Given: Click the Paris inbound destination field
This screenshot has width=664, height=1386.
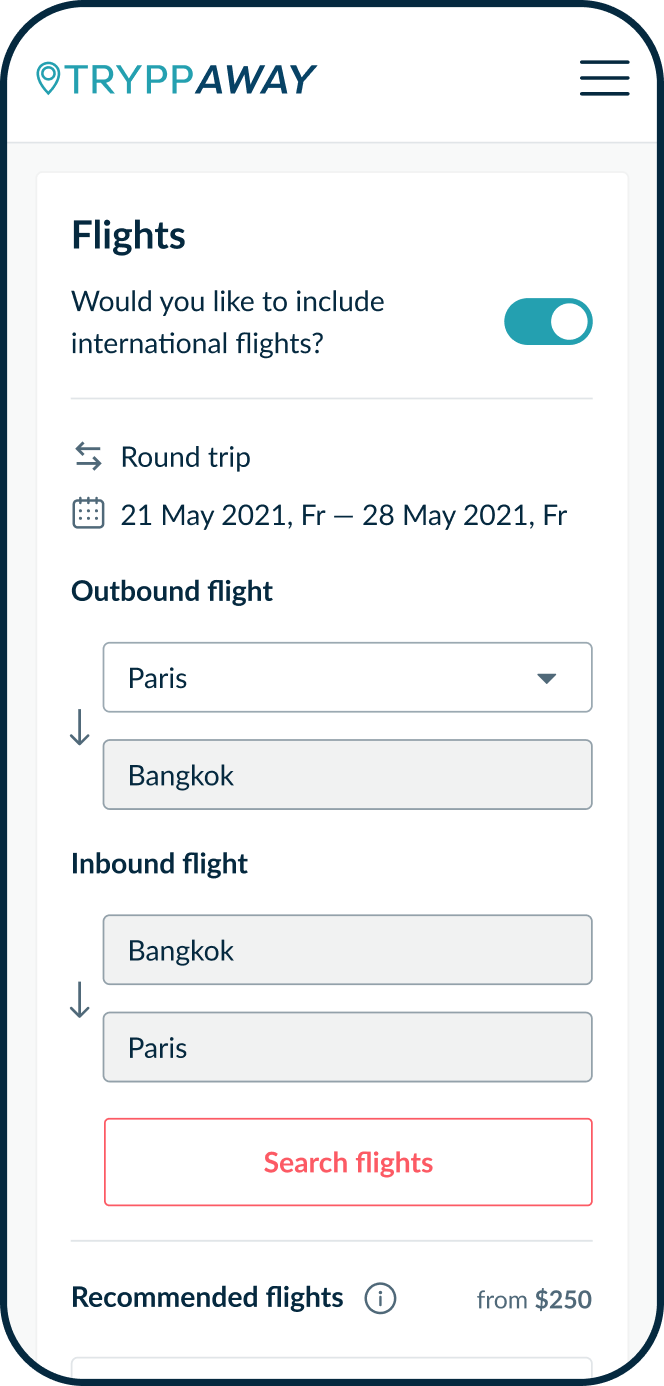Looking at the screenshot, I should coord(348,1047).
